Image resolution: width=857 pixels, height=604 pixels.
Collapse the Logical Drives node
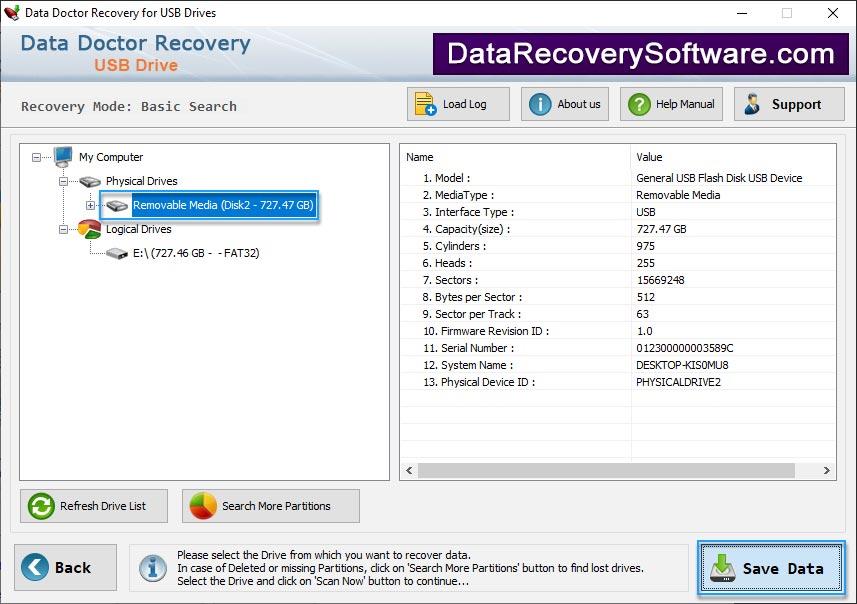[x=63, y=230]
